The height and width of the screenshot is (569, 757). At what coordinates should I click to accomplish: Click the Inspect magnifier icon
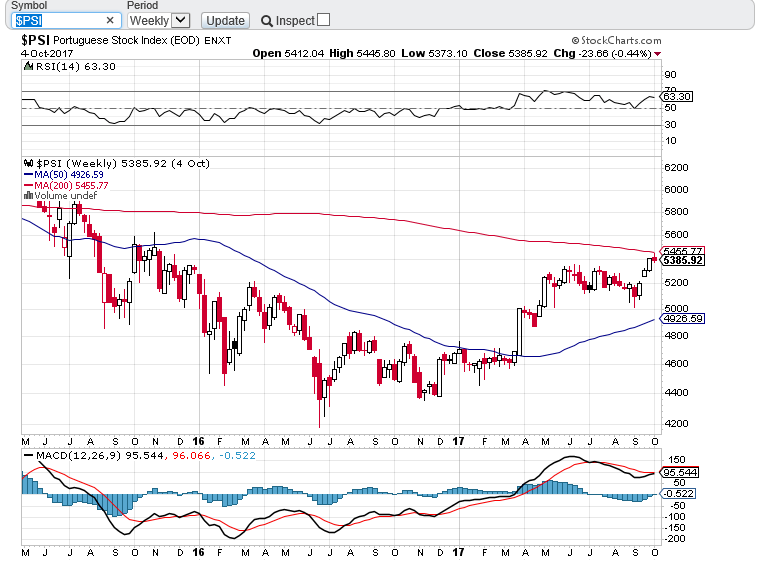pos(266,21)
